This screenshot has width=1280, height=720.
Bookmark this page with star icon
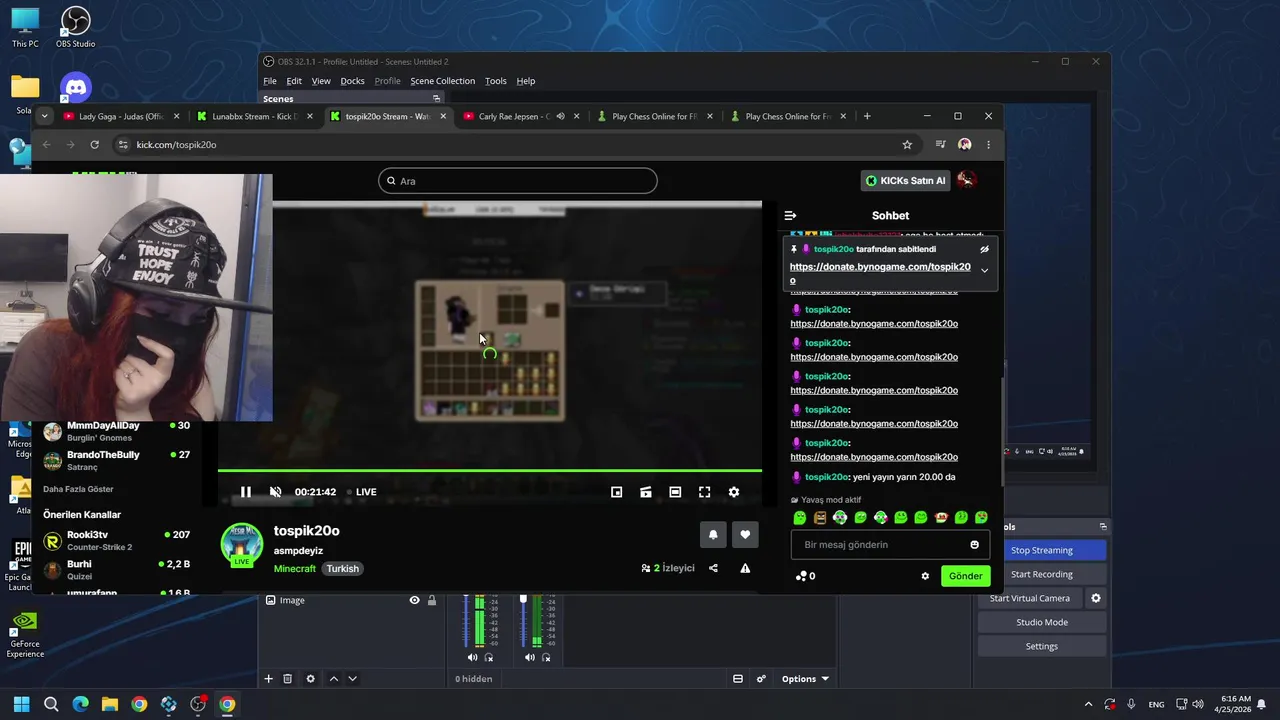tap(907, 145)
